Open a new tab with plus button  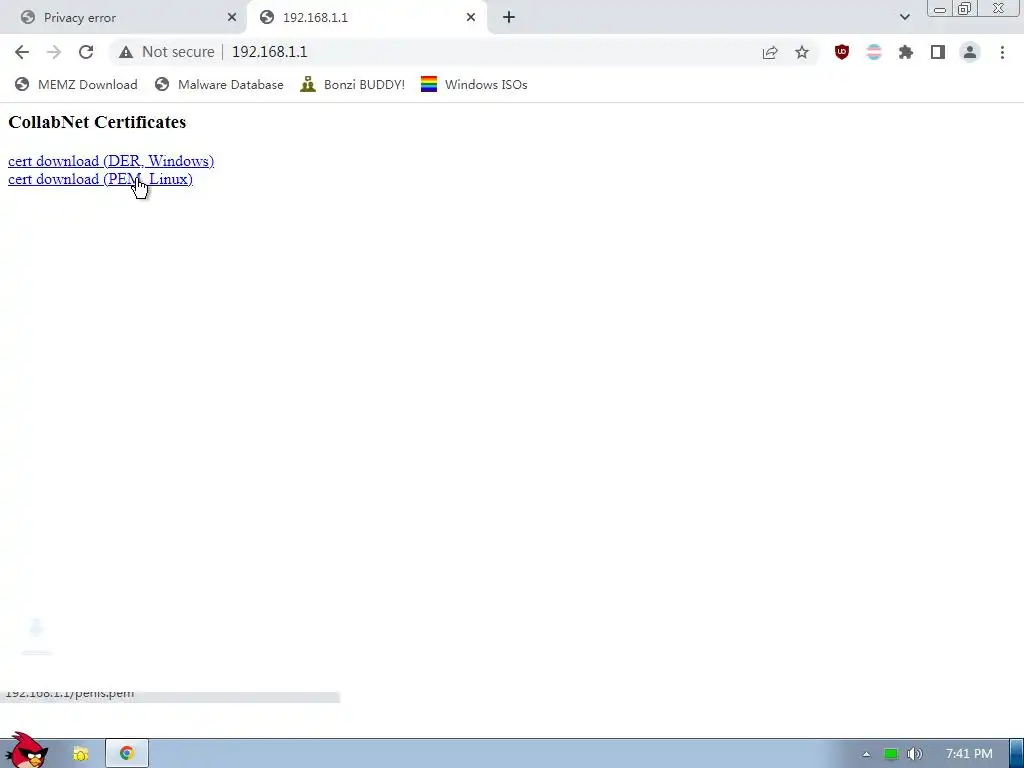[509, 18]
